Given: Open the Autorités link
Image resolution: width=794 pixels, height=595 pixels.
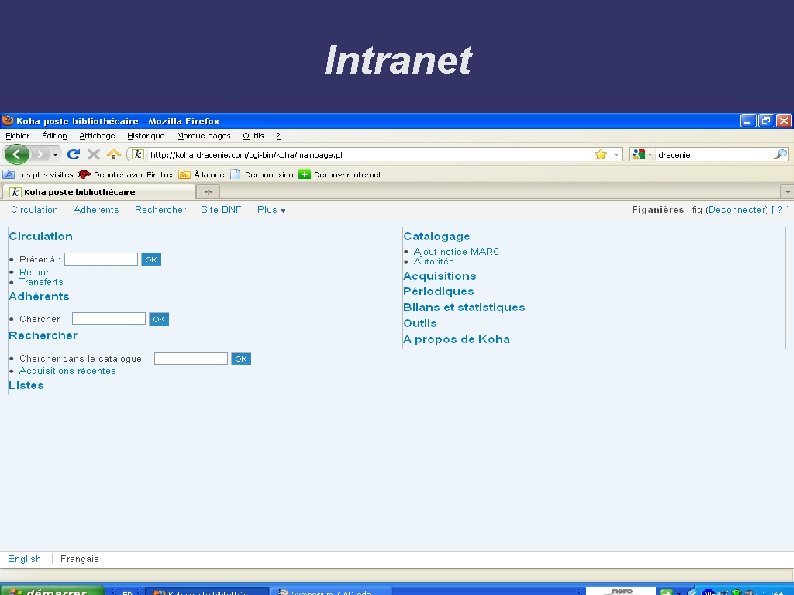Looking at the screenshot, I should (x=433, y=261).
